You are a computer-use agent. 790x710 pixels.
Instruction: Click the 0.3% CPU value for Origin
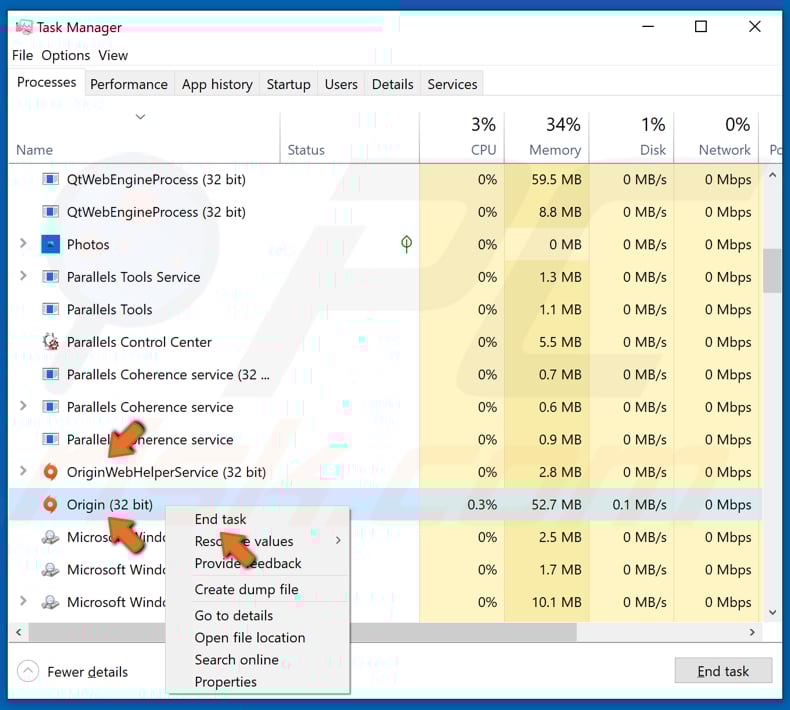(482, 504)
